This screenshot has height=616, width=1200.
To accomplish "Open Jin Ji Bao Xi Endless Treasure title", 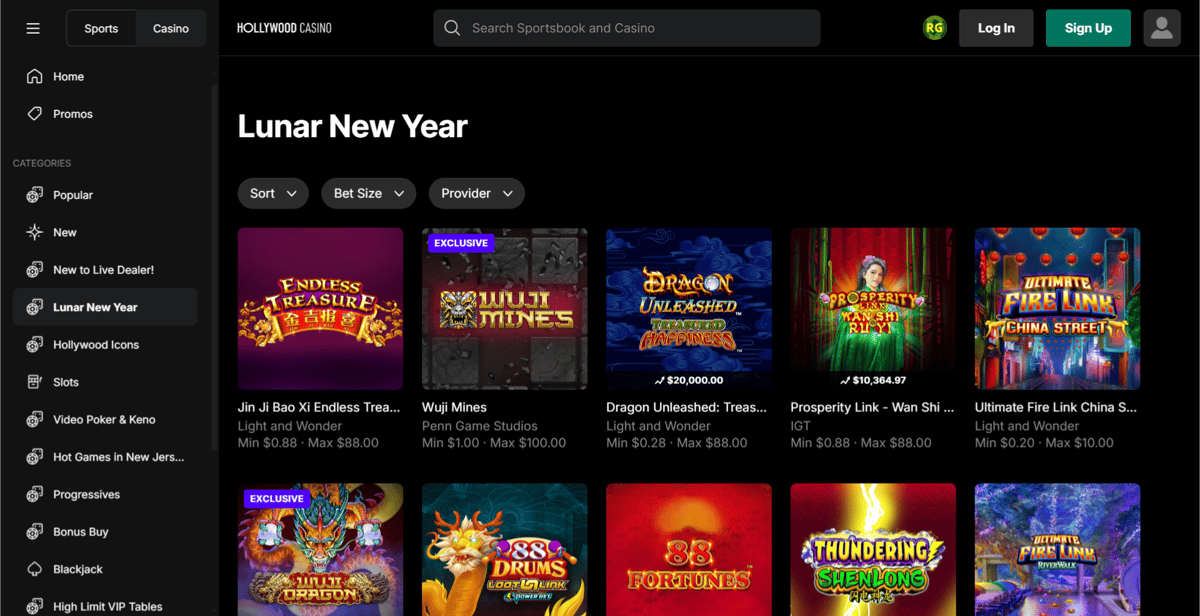I will coord(319,407).
